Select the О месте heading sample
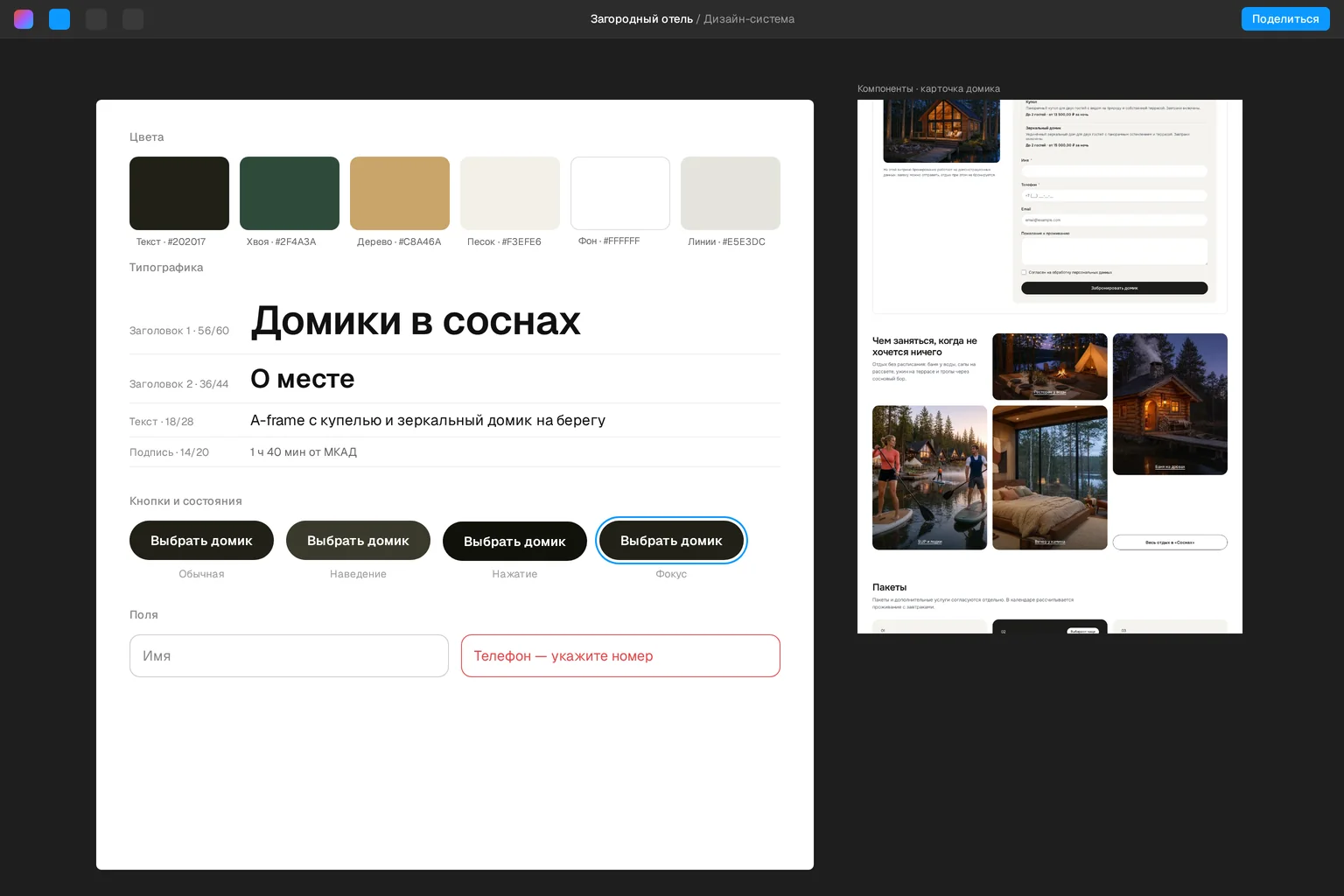The image size is (1344, 896). tap(303, 379)
